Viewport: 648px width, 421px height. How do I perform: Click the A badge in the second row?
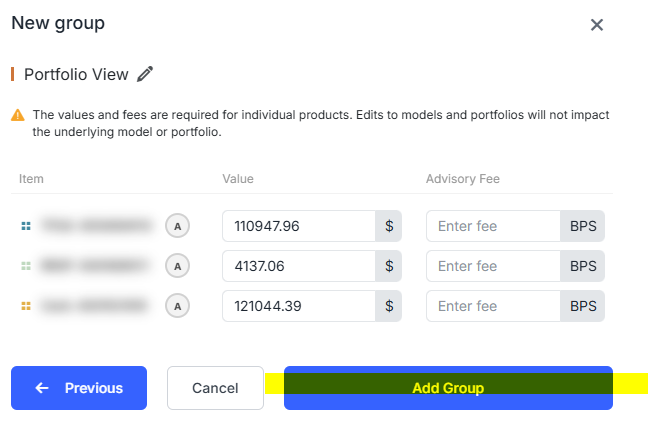click(178, 266)
